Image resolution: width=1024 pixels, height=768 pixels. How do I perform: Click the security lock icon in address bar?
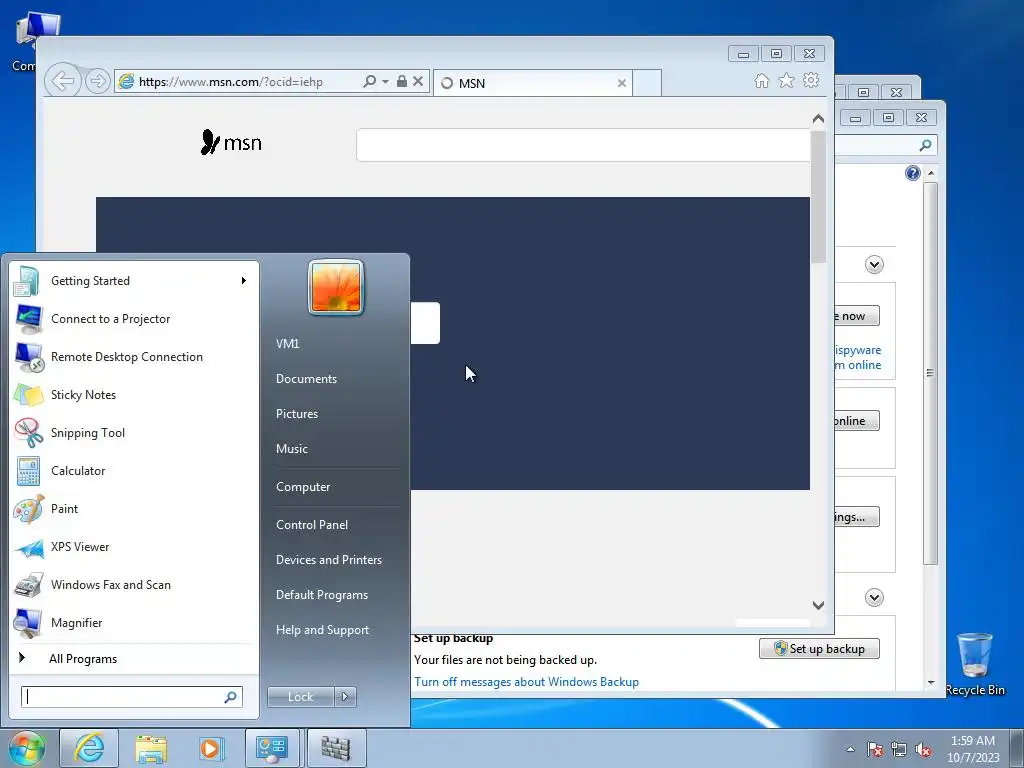402,82
